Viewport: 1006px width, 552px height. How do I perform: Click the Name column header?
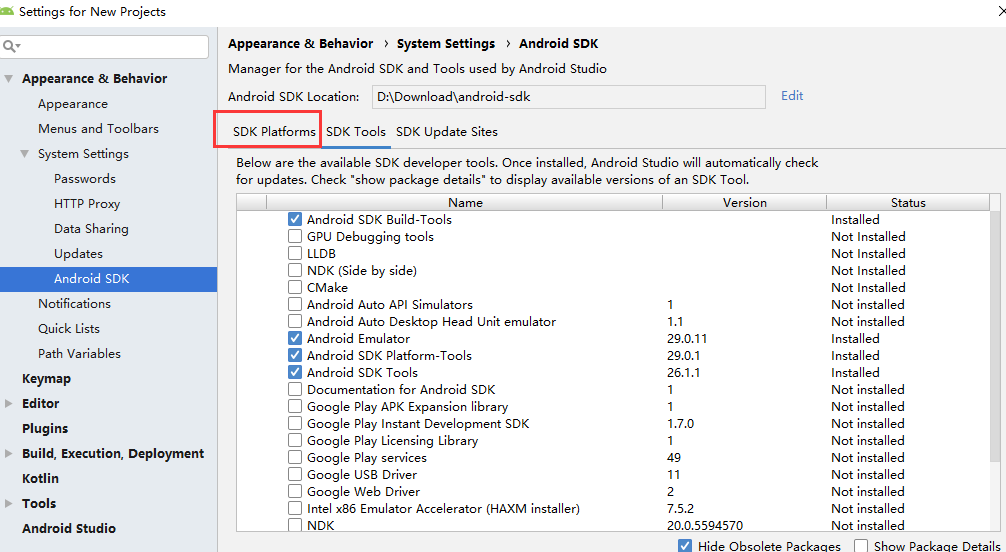coord(465,203)
